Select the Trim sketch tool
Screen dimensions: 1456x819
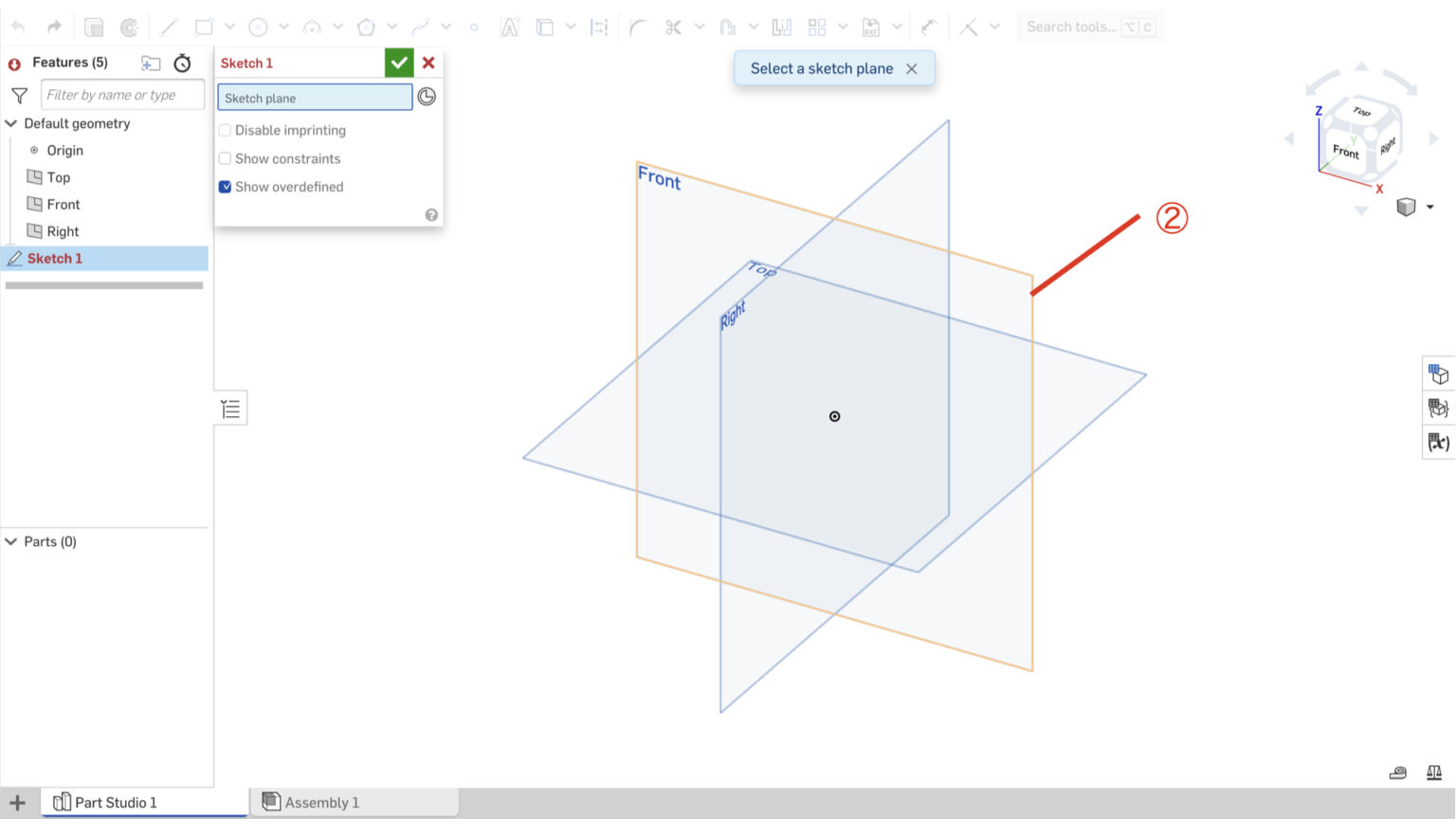pos(673,27)
